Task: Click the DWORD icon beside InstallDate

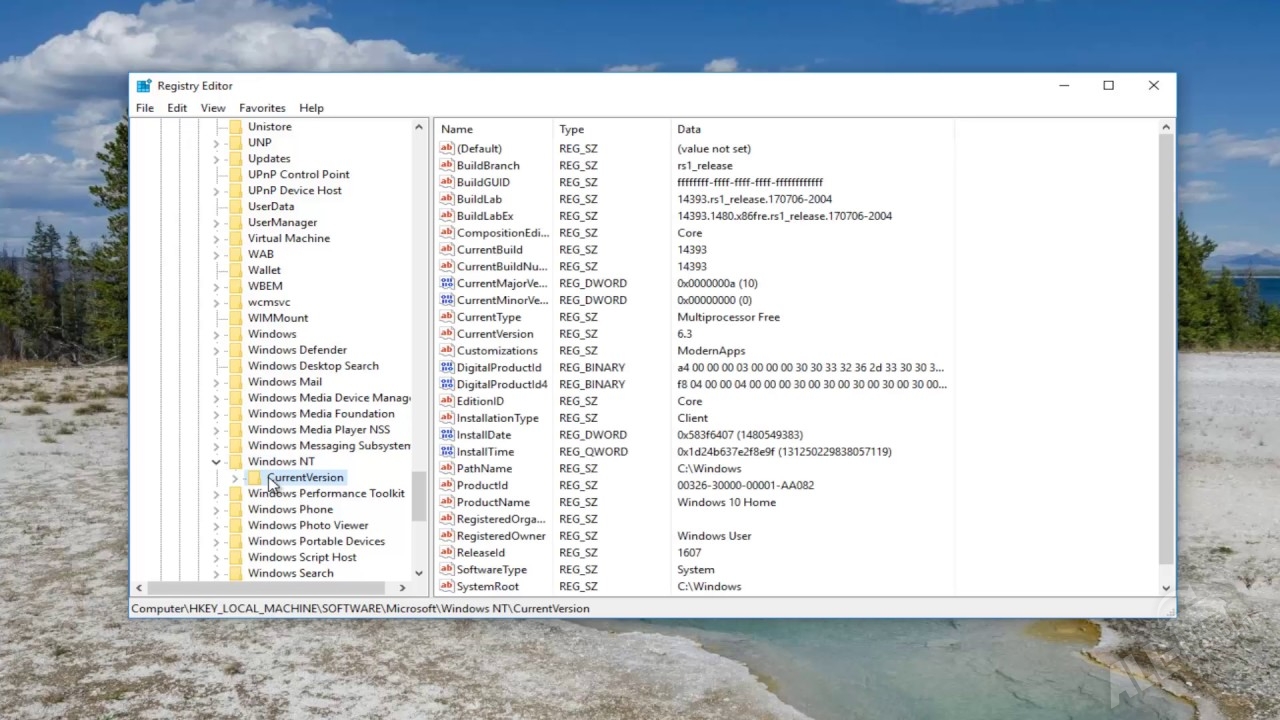Action: pos(447,435)
